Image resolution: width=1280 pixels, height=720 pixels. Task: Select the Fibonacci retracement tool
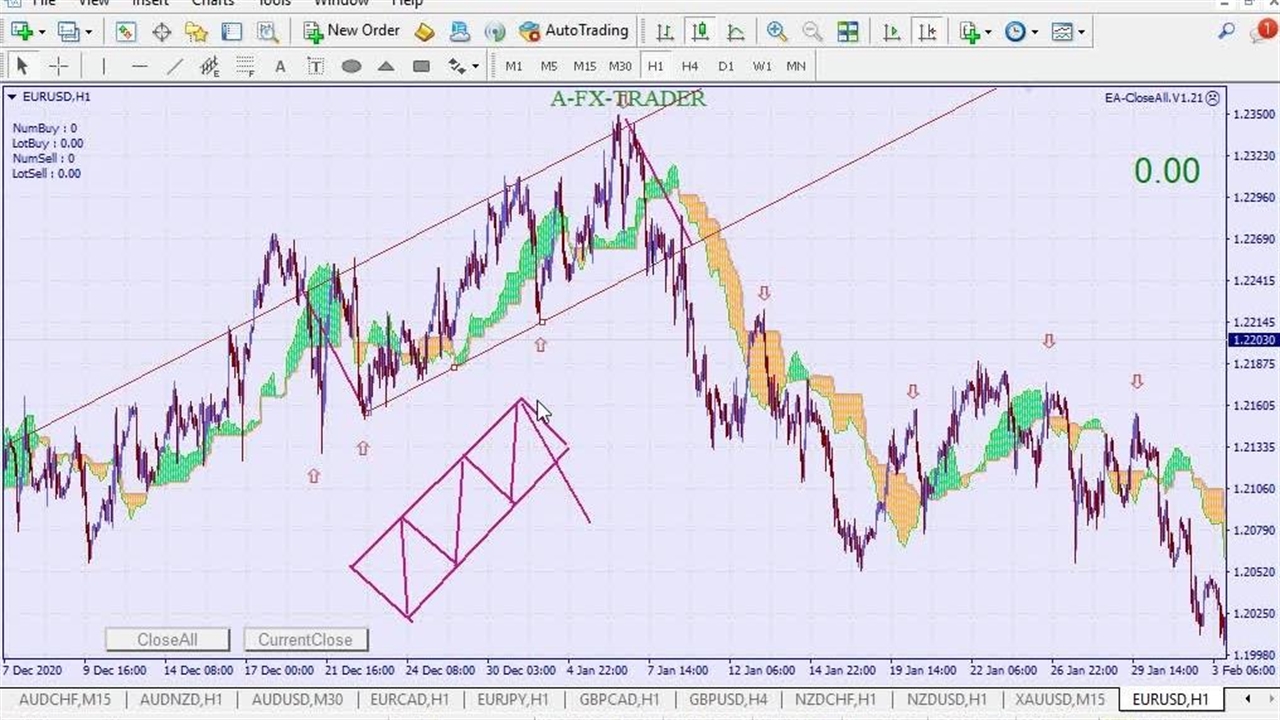[x=245, y=66]
